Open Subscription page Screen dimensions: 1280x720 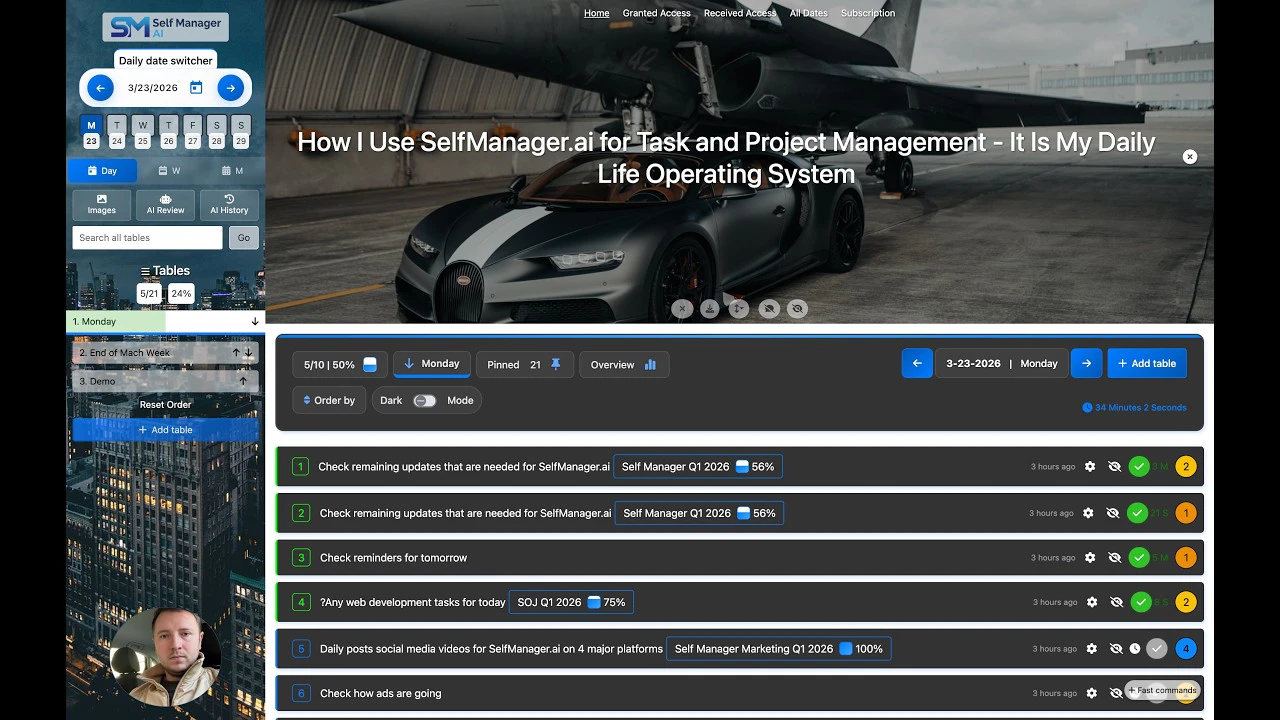tap(868, 13)
